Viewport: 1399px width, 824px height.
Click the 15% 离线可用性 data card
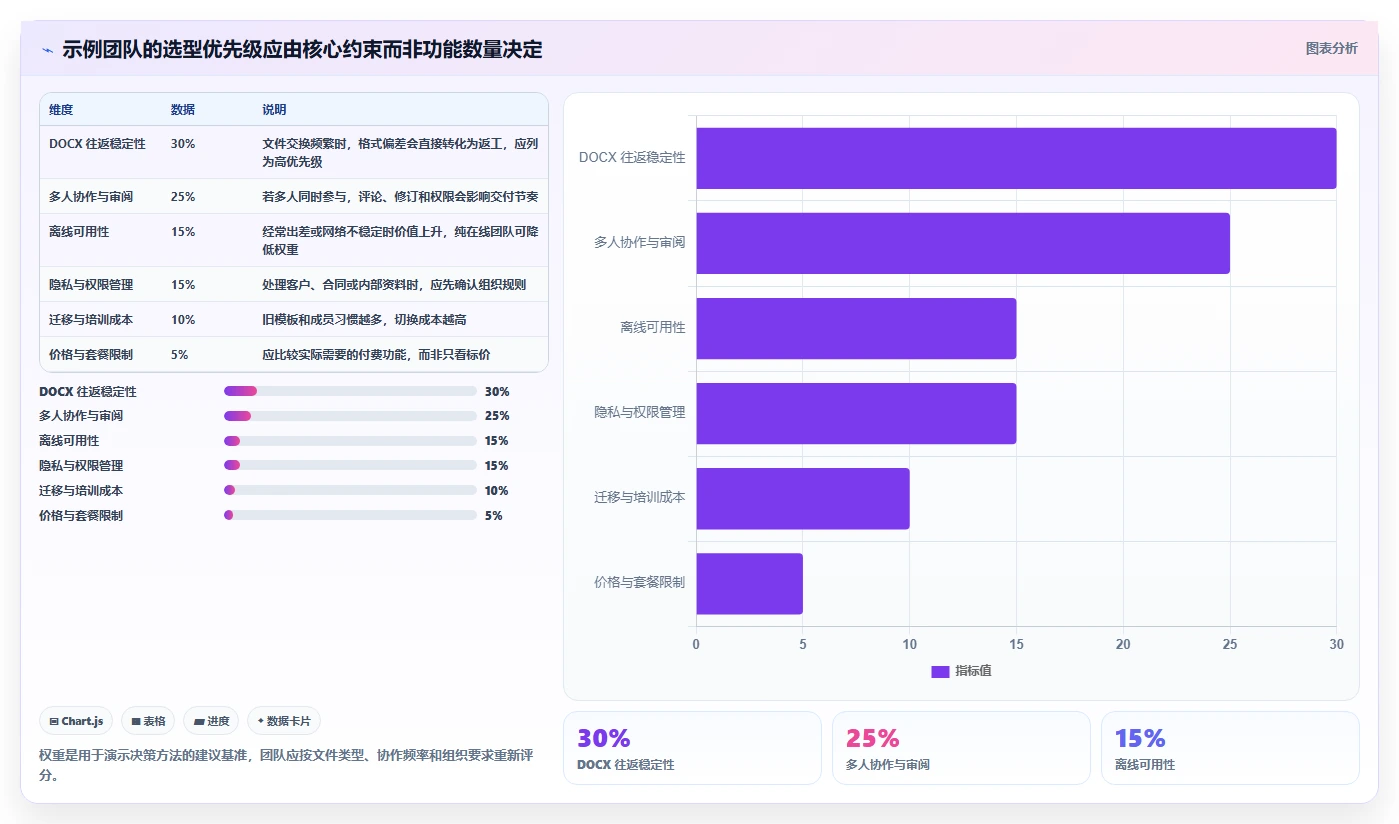pyautogui.click(x=1230, y=748)
